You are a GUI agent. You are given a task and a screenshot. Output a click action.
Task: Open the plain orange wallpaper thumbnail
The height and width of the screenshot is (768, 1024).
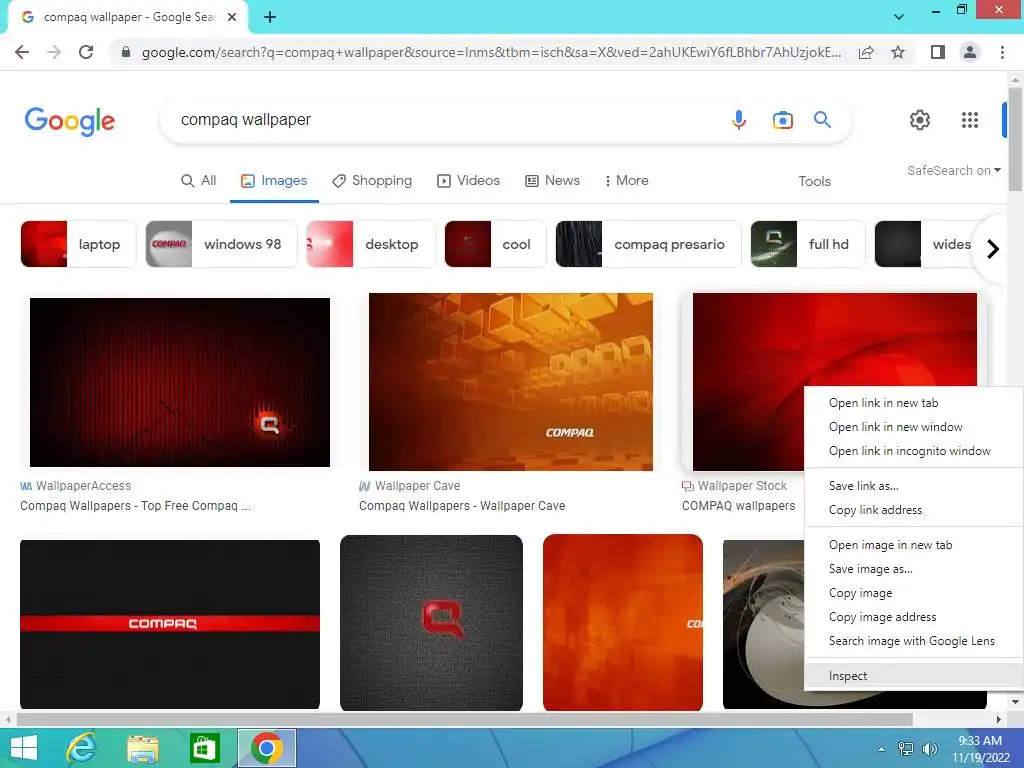(622, 622)
